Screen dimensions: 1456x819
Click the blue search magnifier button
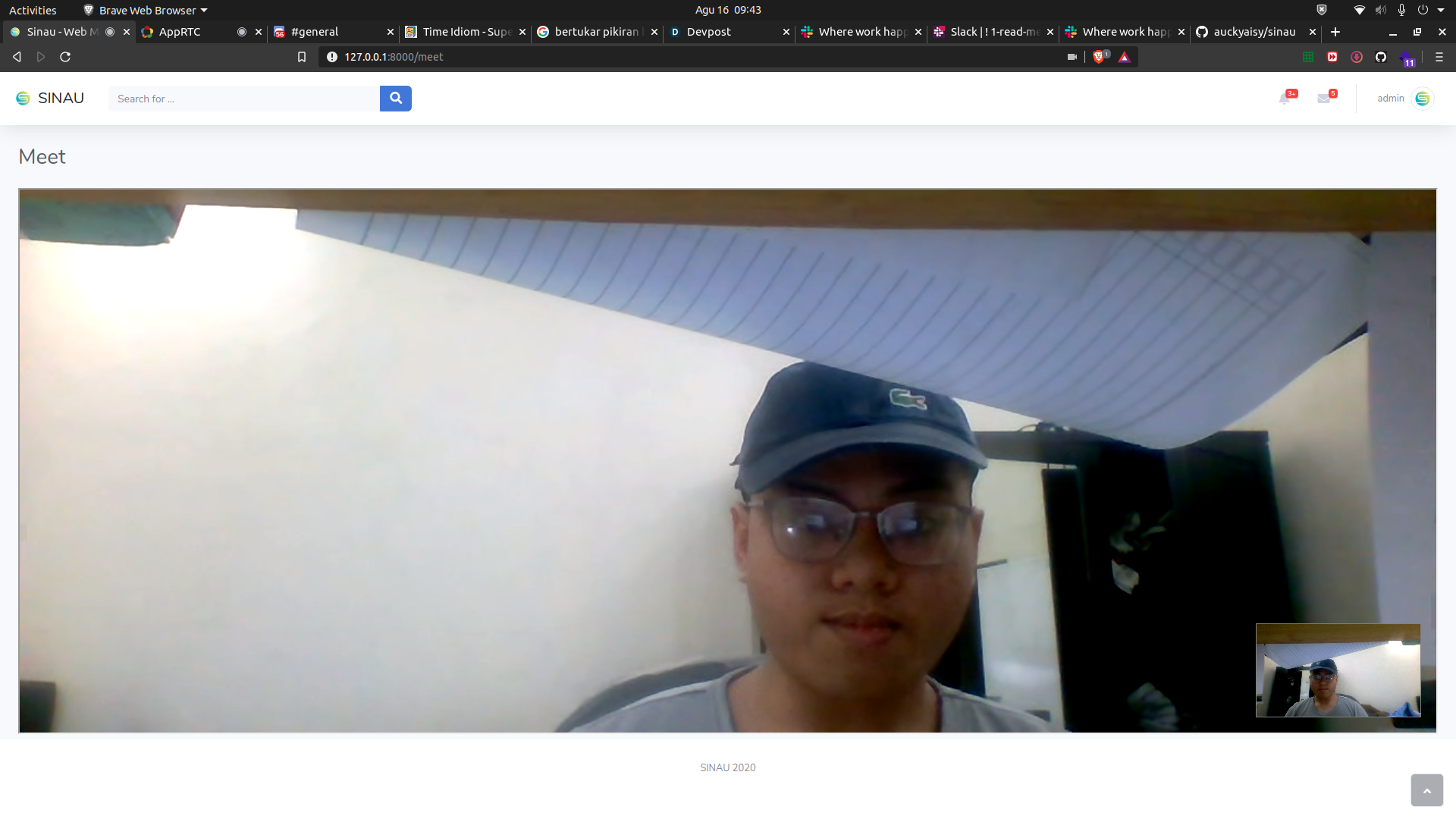click(x=395, y=99)
